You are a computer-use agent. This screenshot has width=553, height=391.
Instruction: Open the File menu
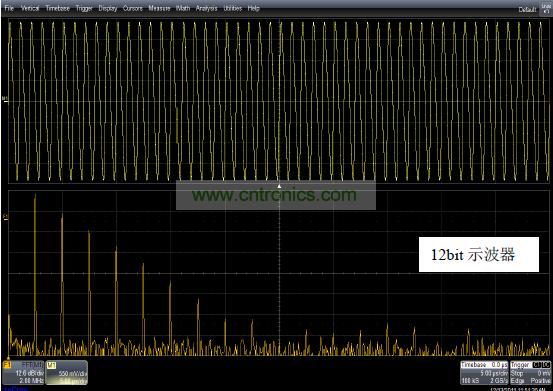coord(9,8)
